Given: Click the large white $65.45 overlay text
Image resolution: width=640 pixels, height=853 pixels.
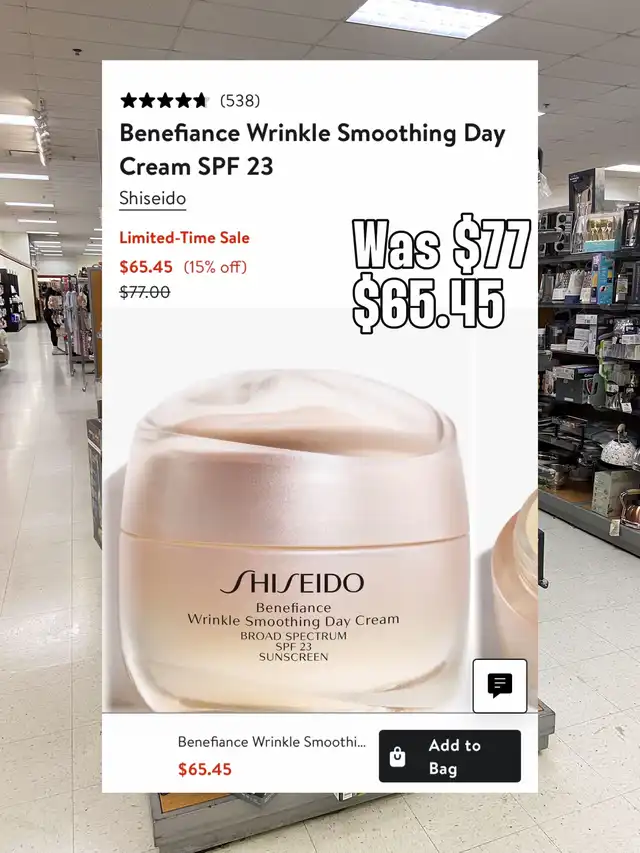Looking at the screenshot, I should (429, 304).
